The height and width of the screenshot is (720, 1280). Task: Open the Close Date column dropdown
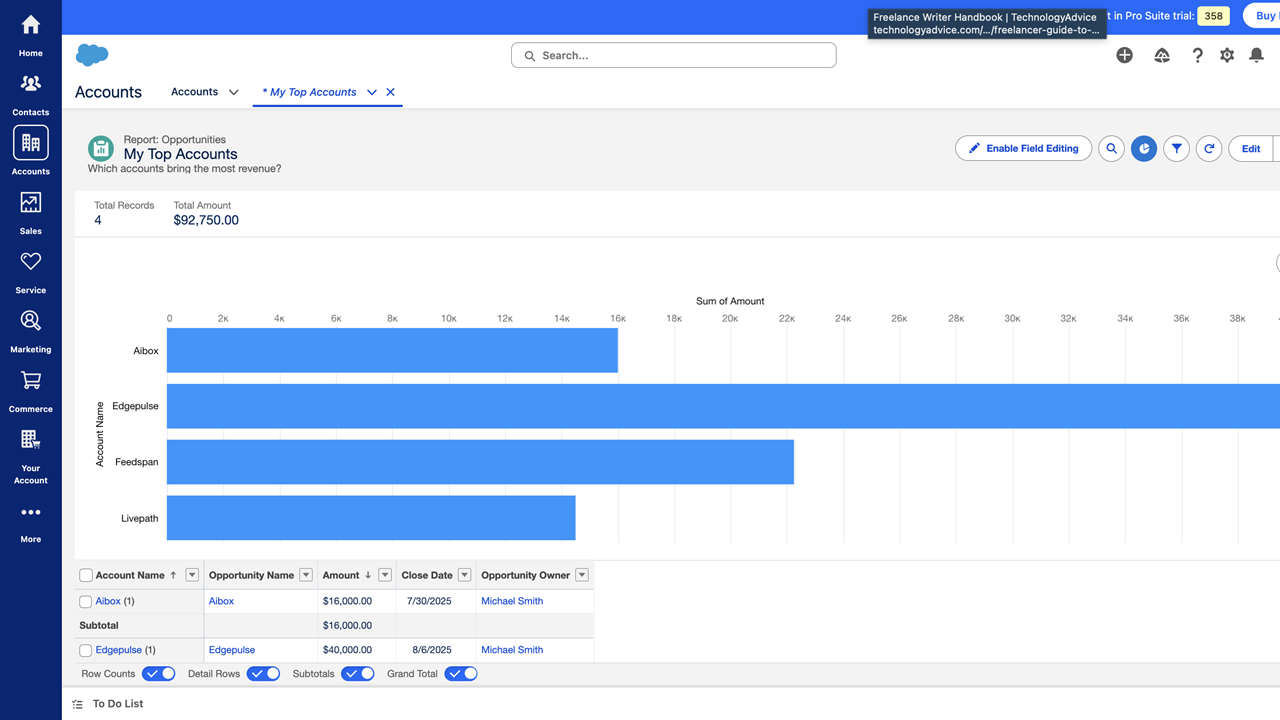464,575
